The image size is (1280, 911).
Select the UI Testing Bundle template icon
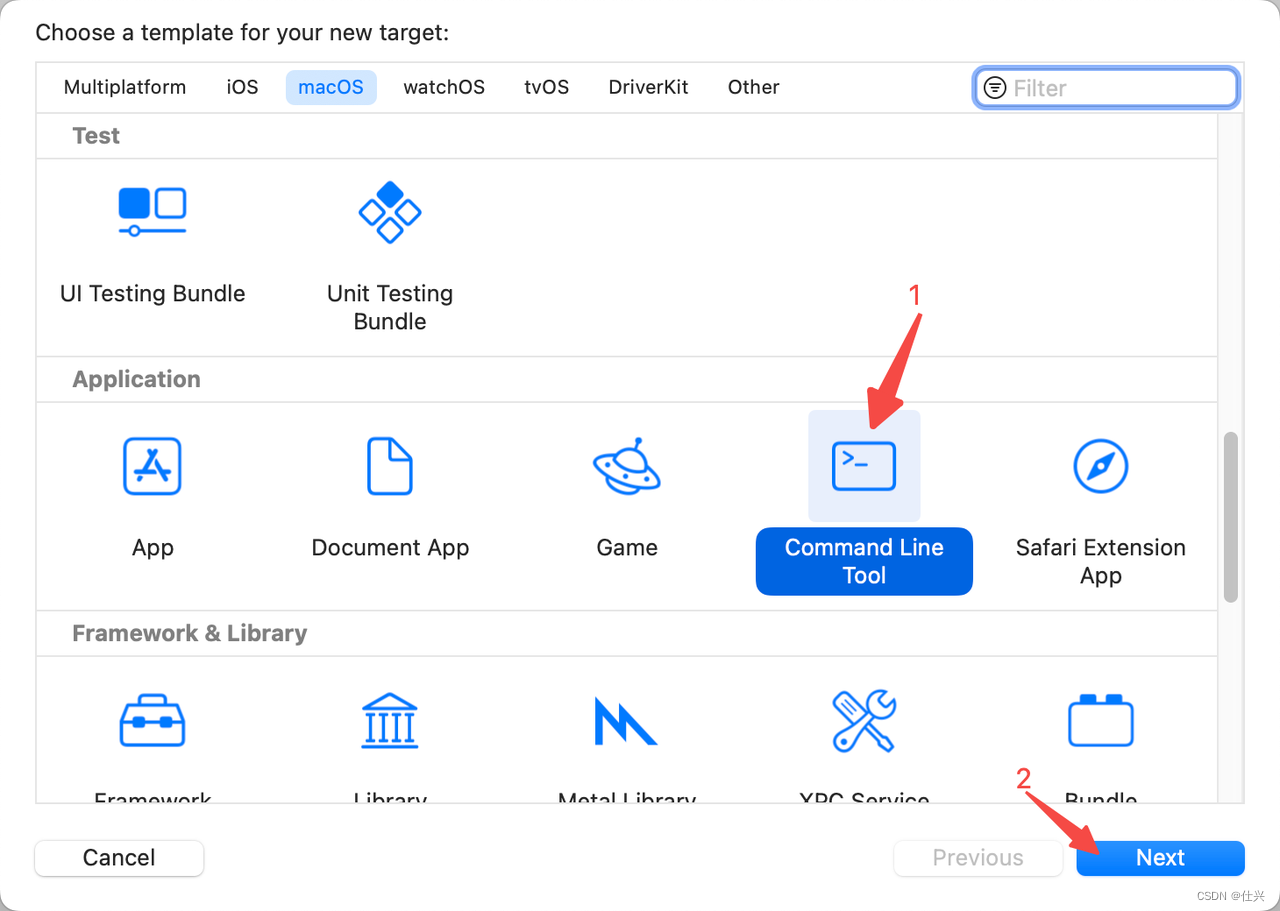pos(152,211)
